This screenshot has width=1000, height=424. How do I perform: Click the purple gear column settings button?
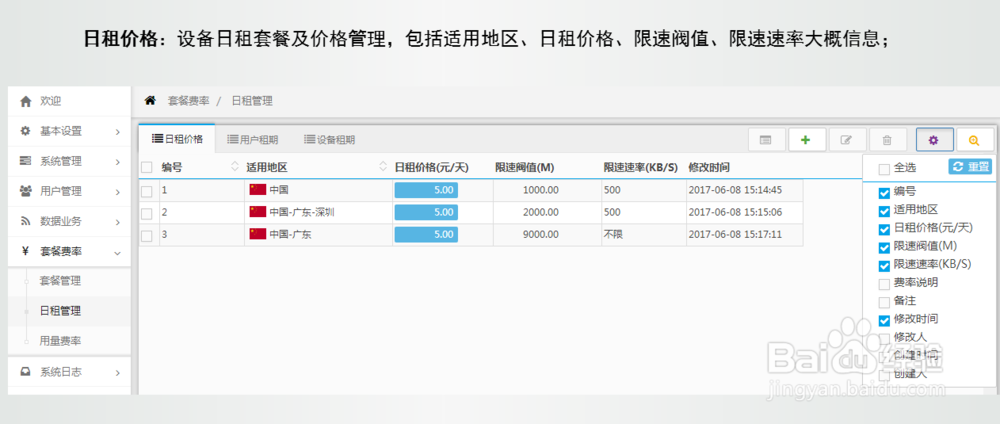tap(934, 140)
